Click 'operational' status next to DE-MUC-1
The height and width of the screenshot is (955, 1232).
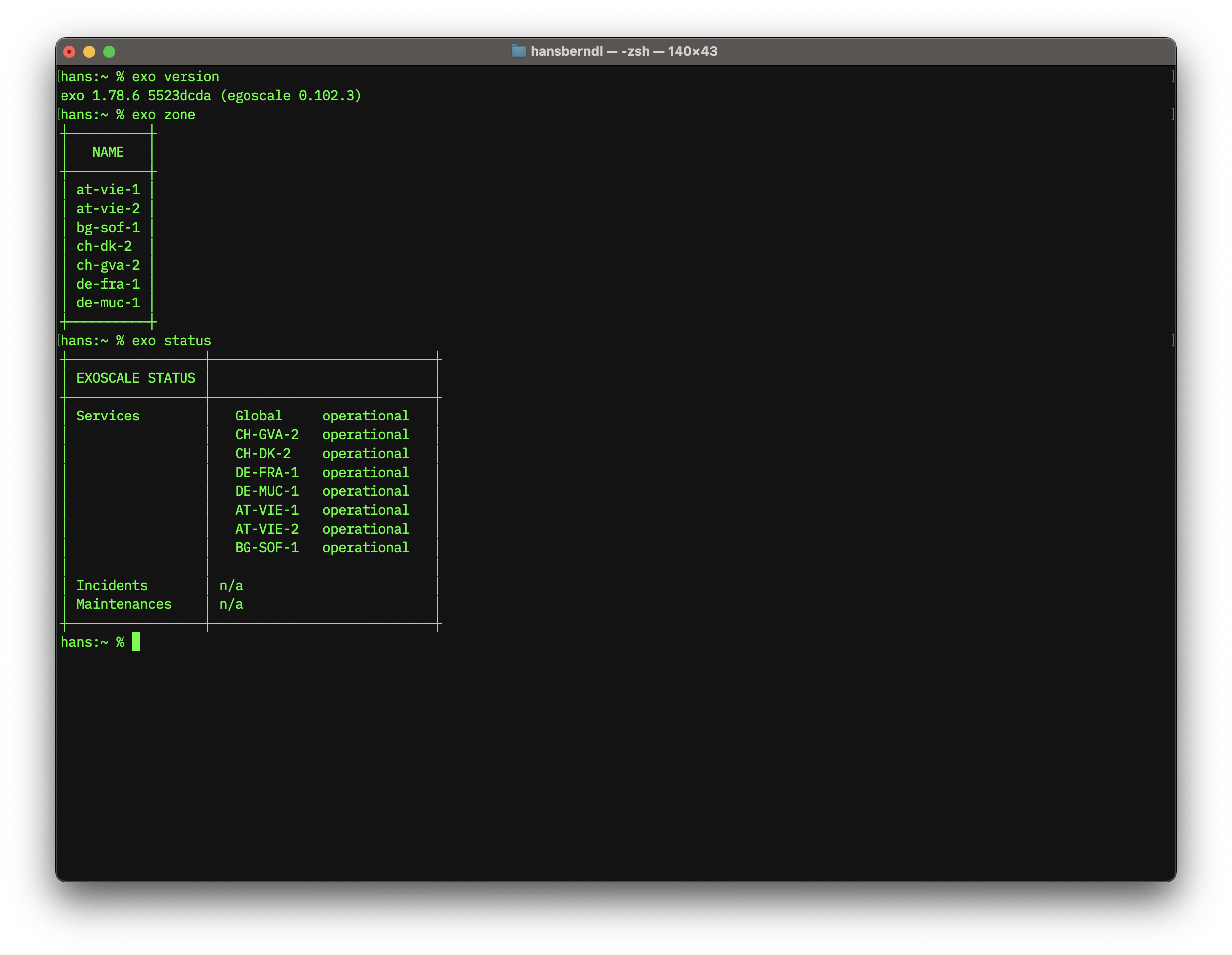pos(366,491)
